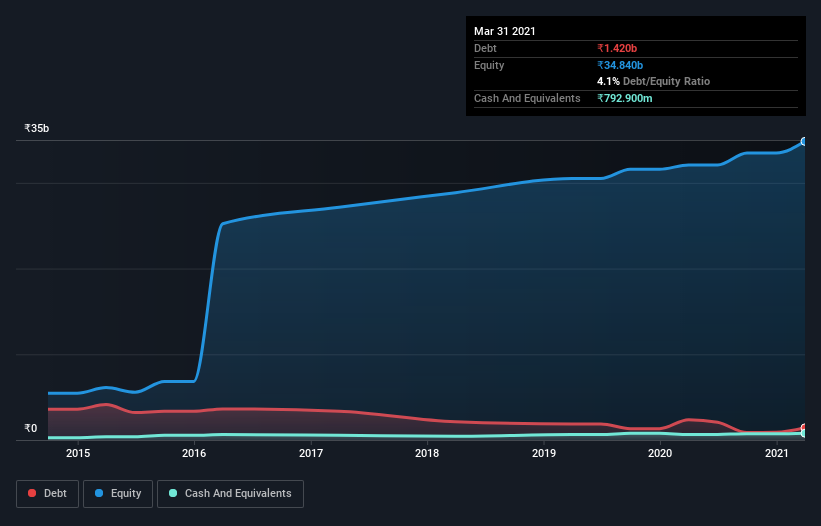The image size is (821, 526).
Task: Click the Mar 31 2021 tooltip date
Action: point(505,31)
